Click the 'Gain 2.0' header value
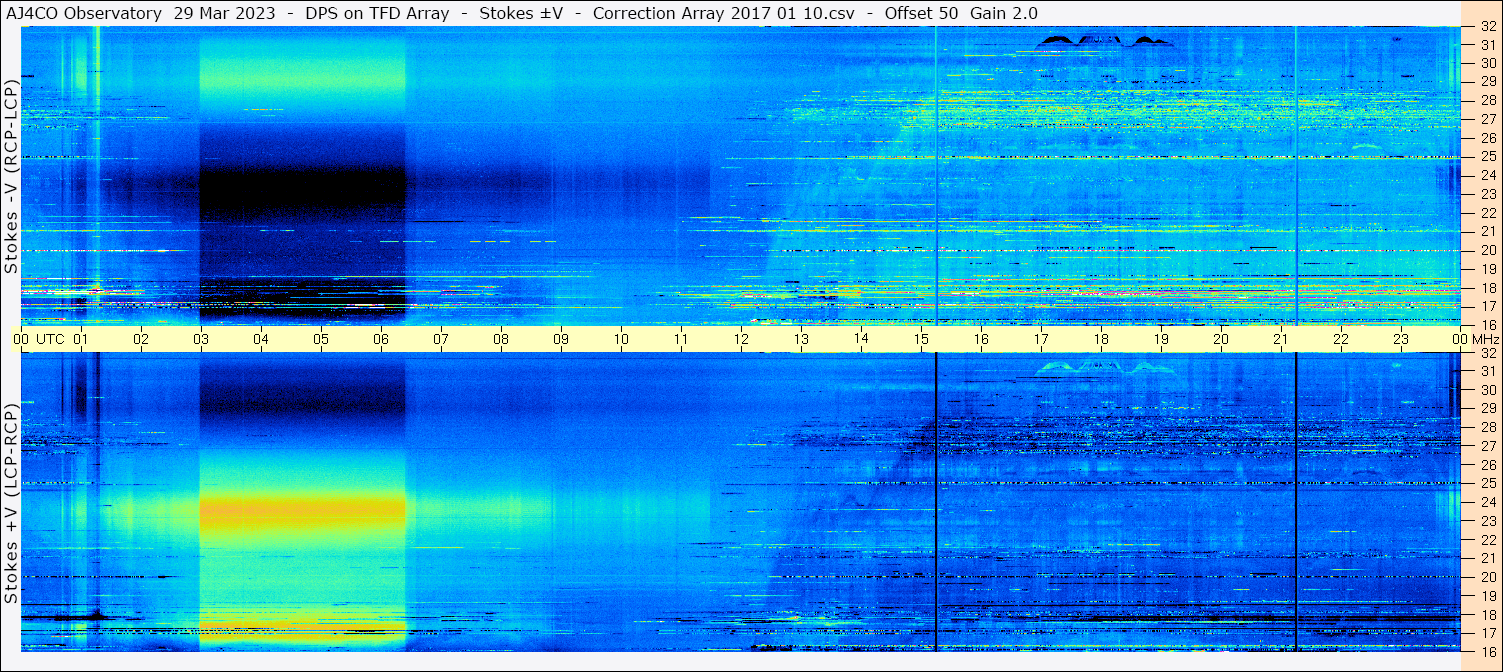 coord(1004,13)
